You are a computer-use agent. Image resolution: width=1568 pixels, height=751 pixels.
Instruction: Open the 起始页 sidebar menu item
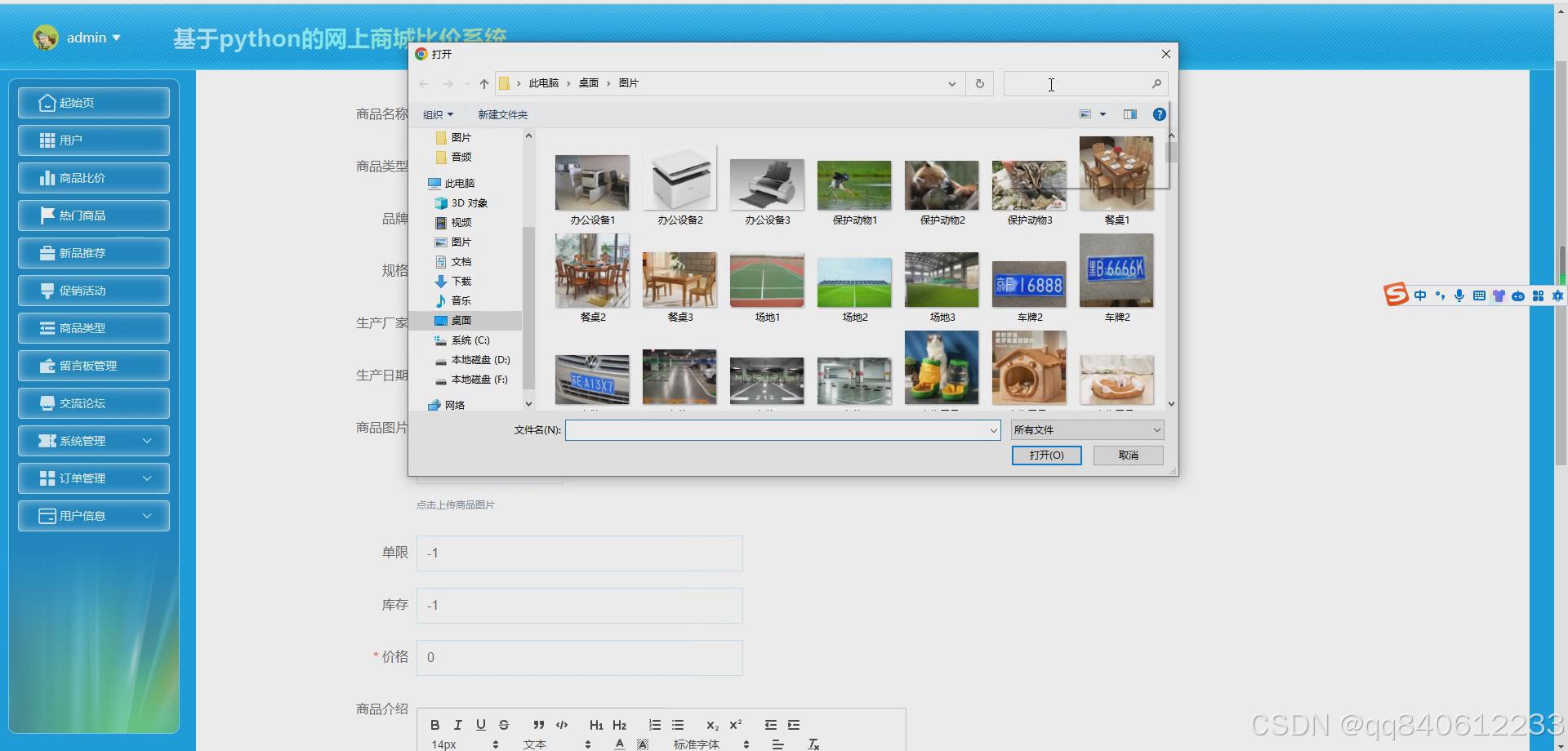coord(94,103)
